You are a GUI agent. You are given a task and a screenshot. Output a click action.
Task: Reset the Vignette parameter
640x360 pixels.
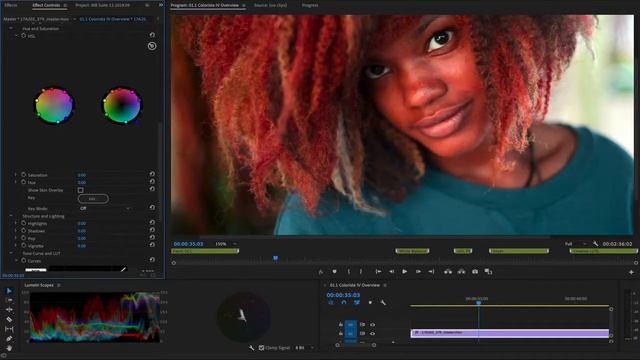coord(152,245)
